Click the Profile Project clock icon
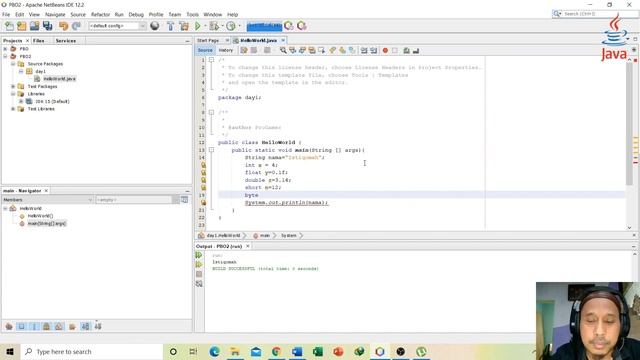 coord(231,26)
